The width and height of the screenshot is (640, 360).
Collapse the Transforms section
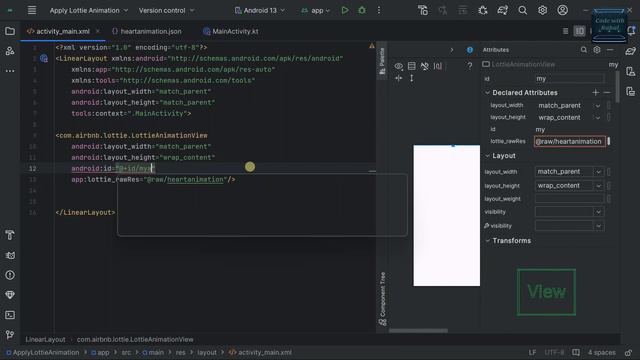[x=487, y=241]
